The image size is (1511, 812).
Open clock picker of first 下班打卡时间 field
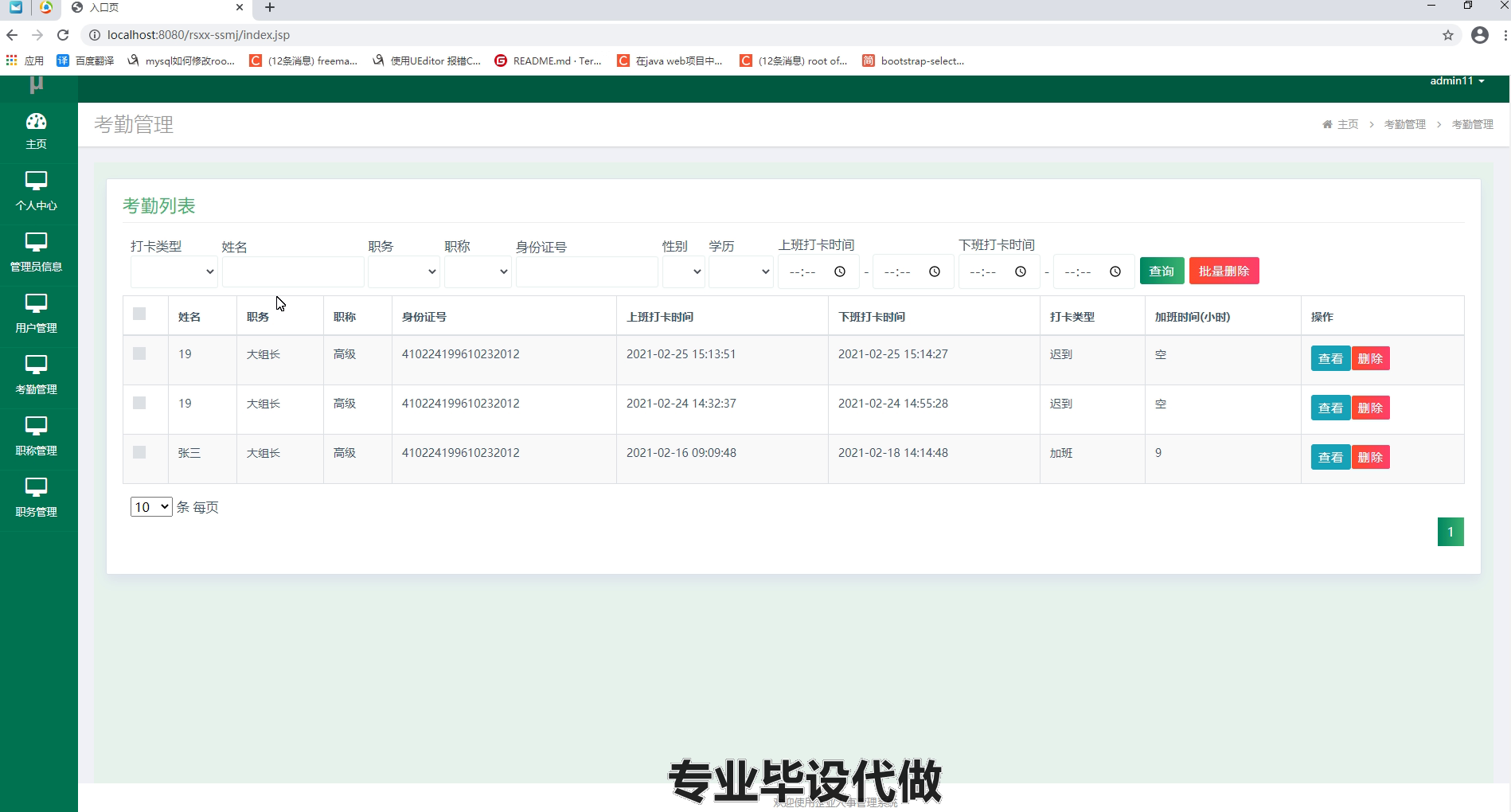click(x=1021, y=271)
